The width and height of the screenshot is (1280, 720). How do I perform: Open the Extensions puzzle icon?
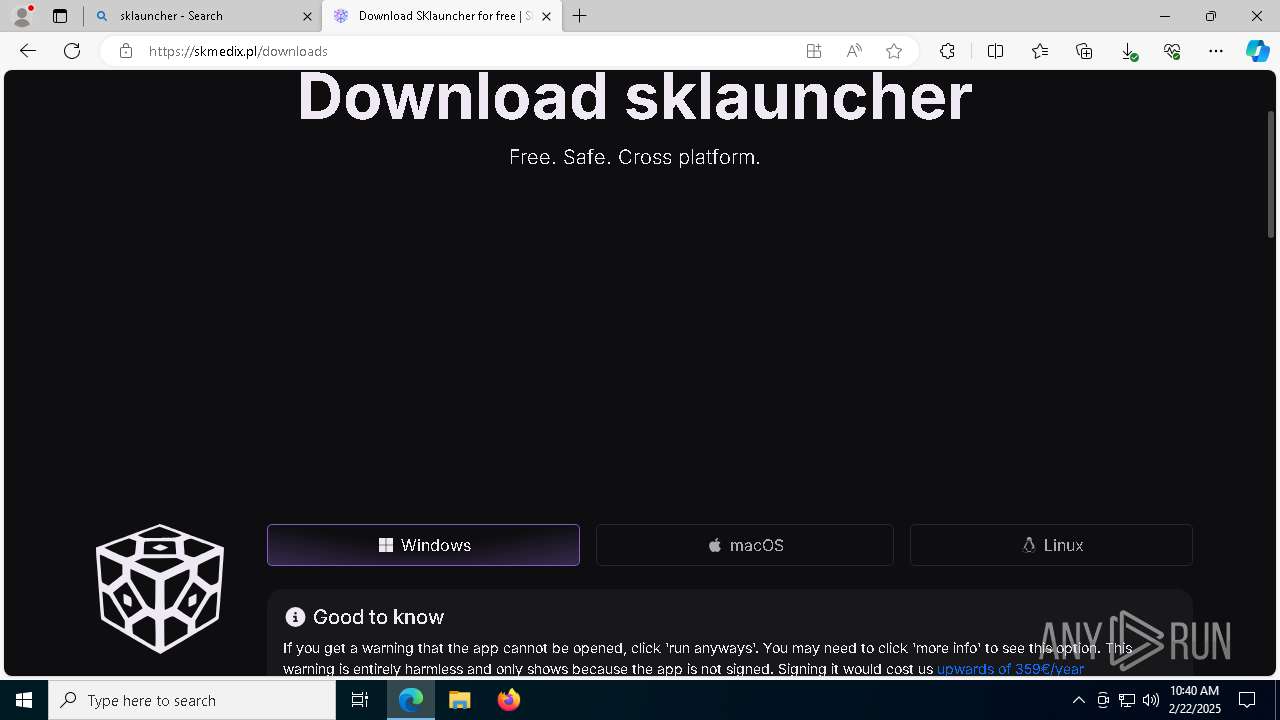(947, 51)
